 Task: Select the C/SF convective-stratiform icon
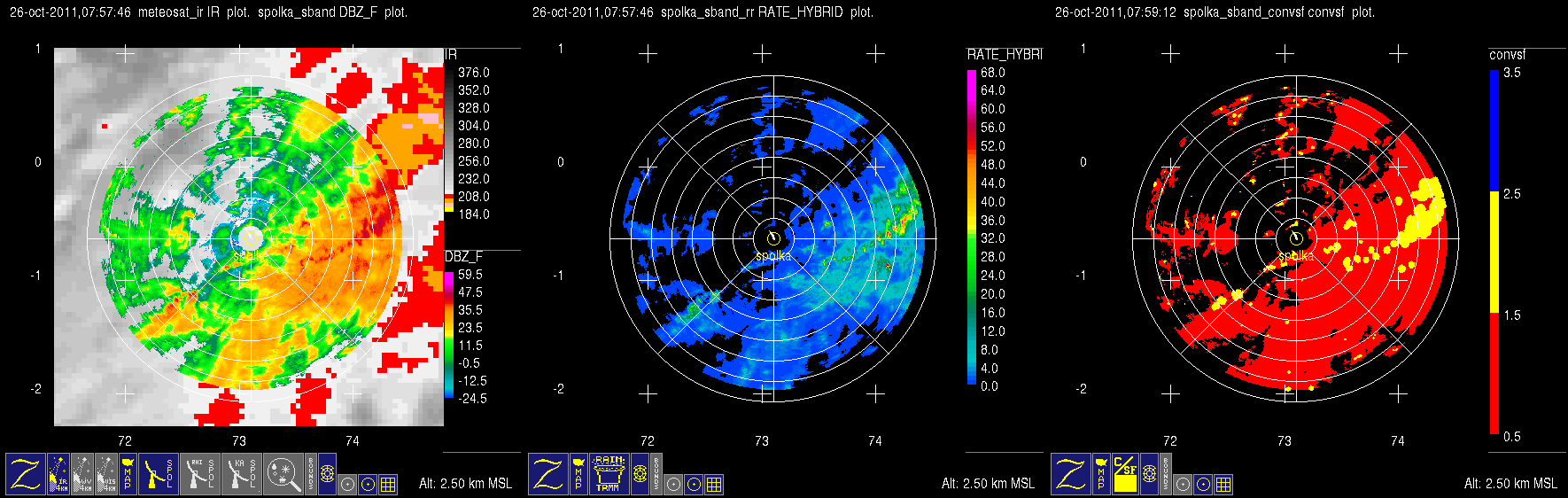coord(1125,474)
